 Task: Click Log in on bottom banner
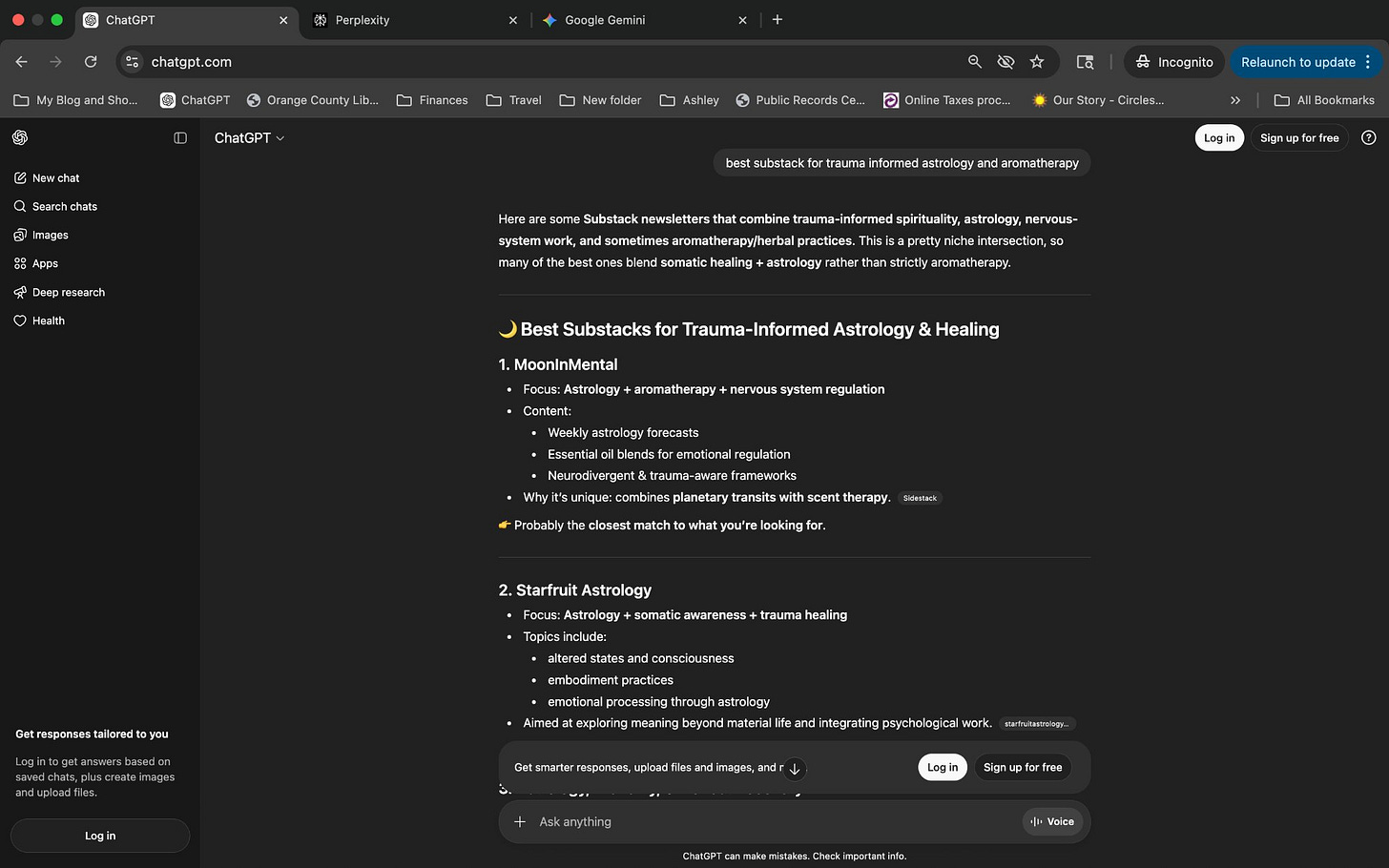943,768
